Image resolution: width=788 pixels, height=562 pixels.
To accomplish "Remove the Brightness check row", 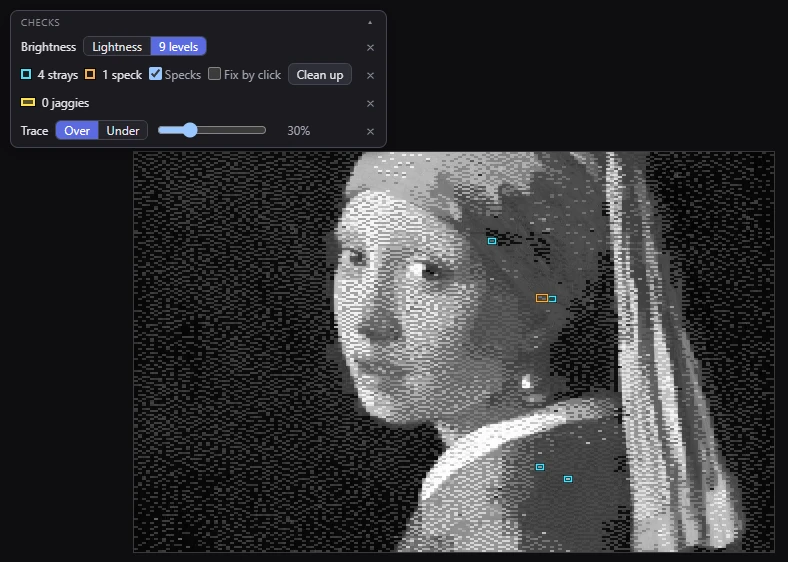I will coord(370,47).
